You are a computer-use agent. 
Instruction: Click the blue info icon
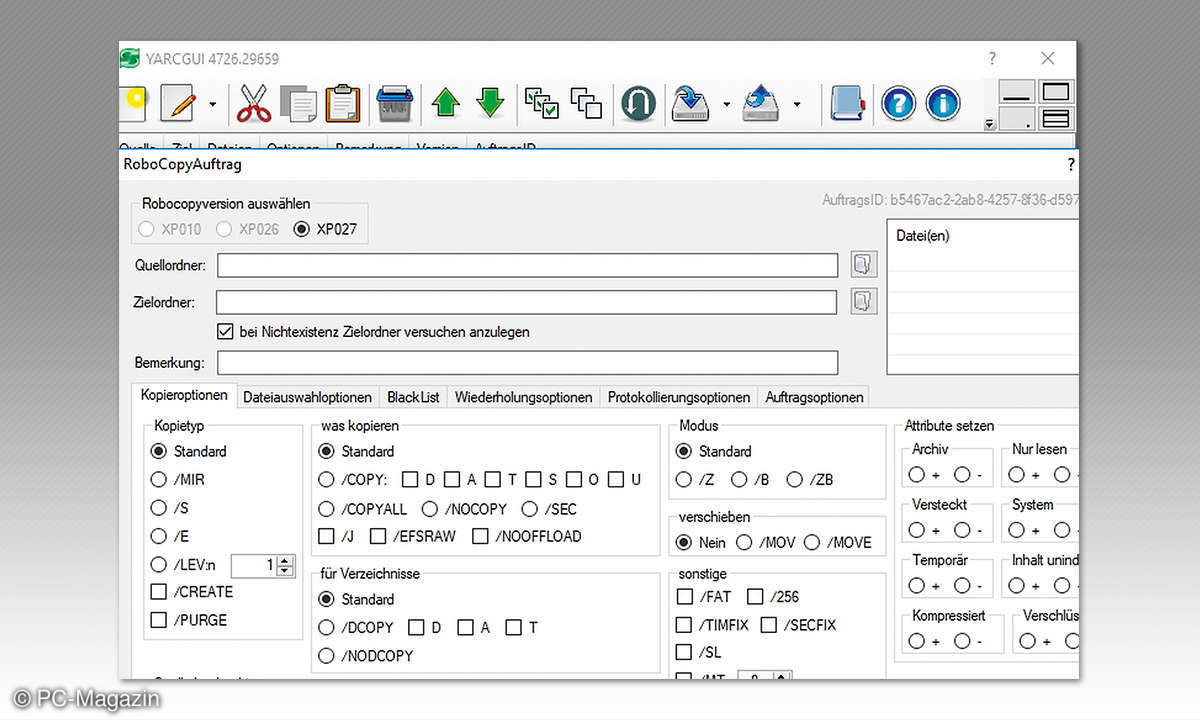pyautogui.click(x=942, y=103)
